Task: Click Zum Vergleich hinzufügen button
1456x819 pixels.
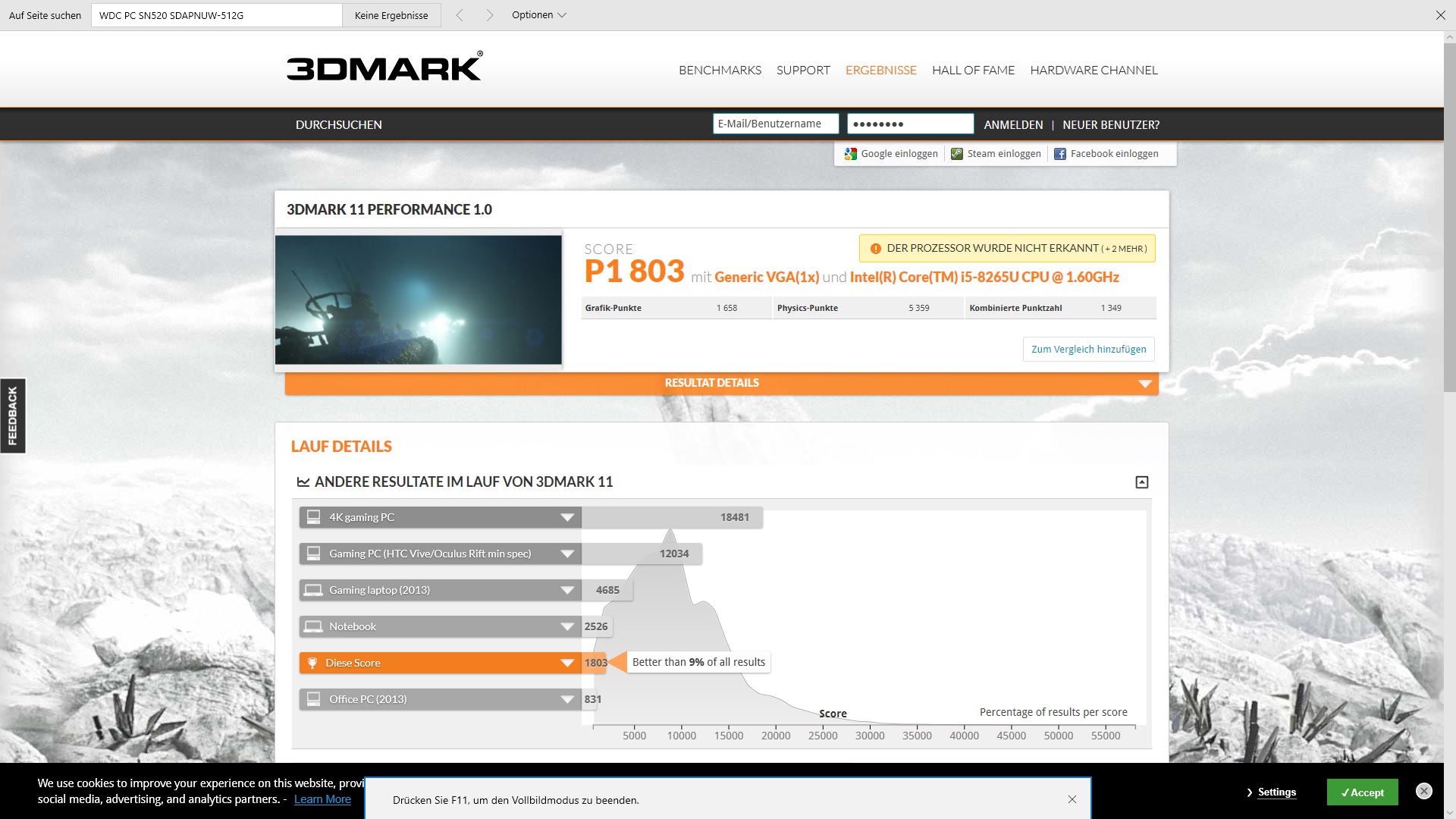Action: coord(1088,349)
